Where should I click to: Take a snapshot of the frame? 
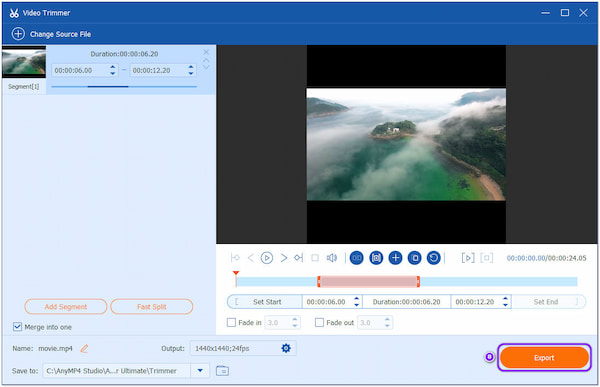pyautogui.click(x=376, y=258)
